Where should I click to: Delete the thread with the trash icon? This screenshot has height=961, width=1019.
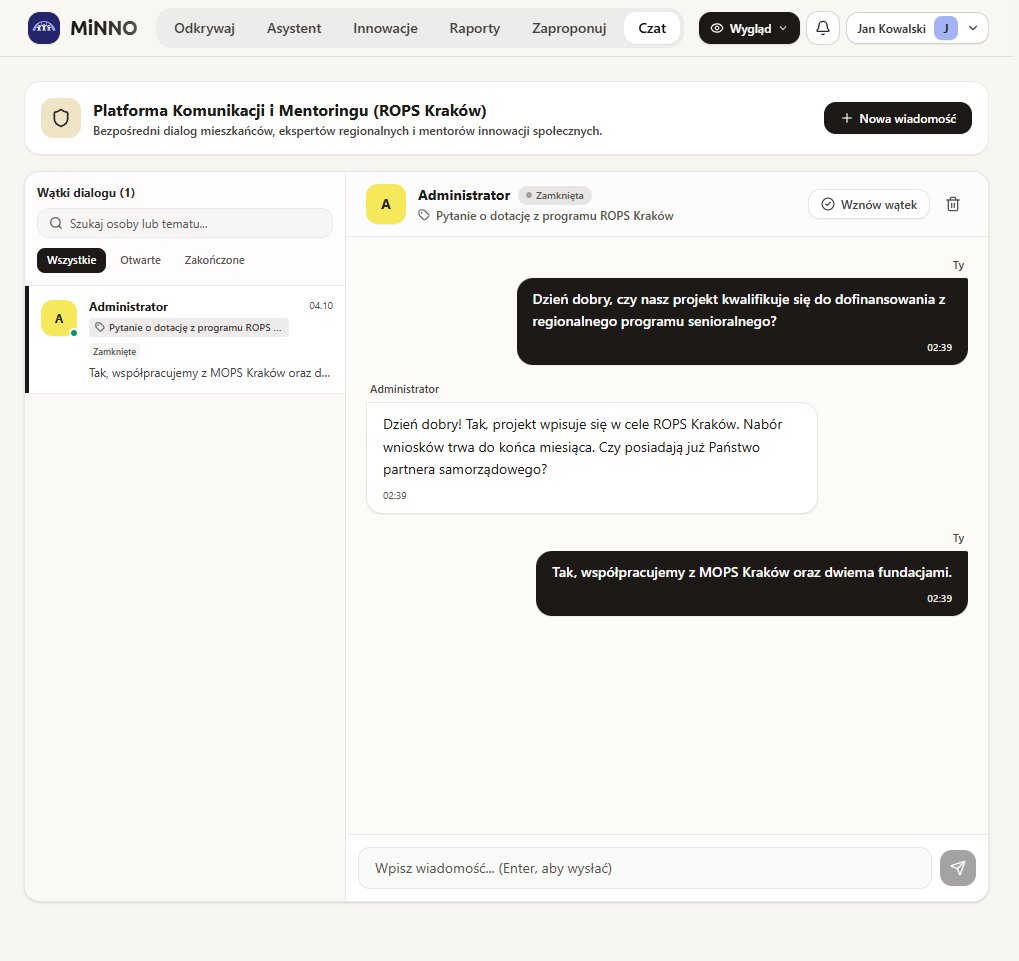click(953, 204)
